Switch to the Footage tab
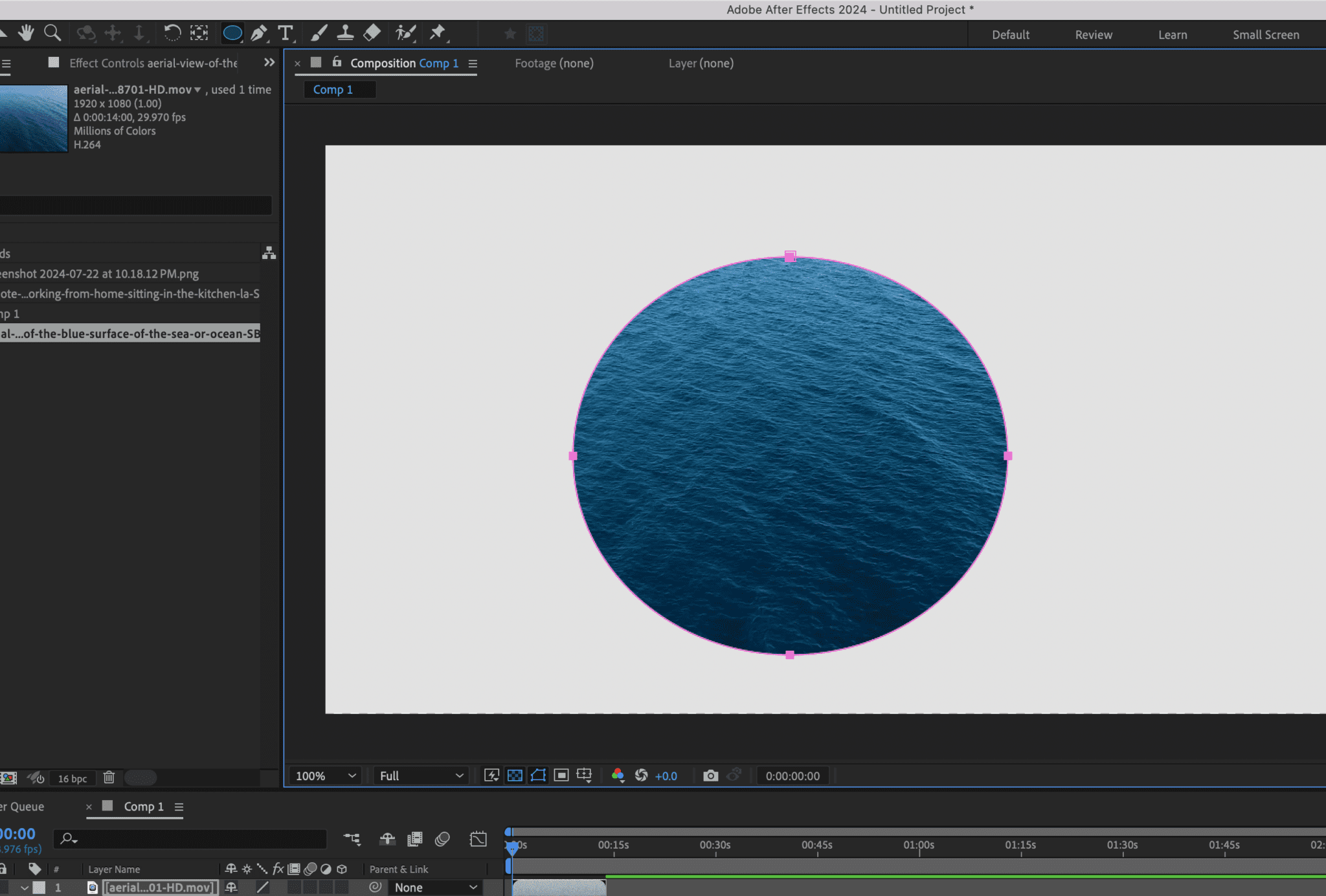1326x896 pixels. [x=553, y=63]
